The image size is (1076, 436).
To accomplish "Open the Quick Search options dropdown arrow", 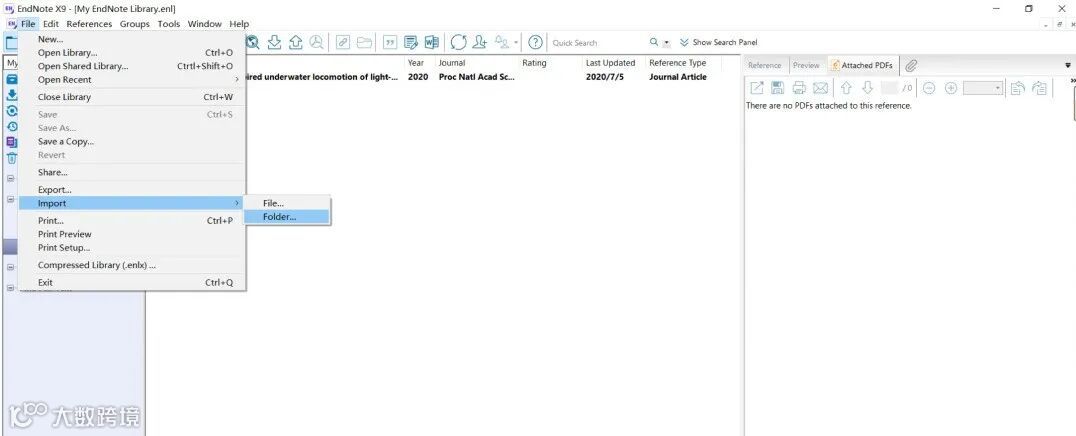I will pyautogui.click(x=667, y=43).
